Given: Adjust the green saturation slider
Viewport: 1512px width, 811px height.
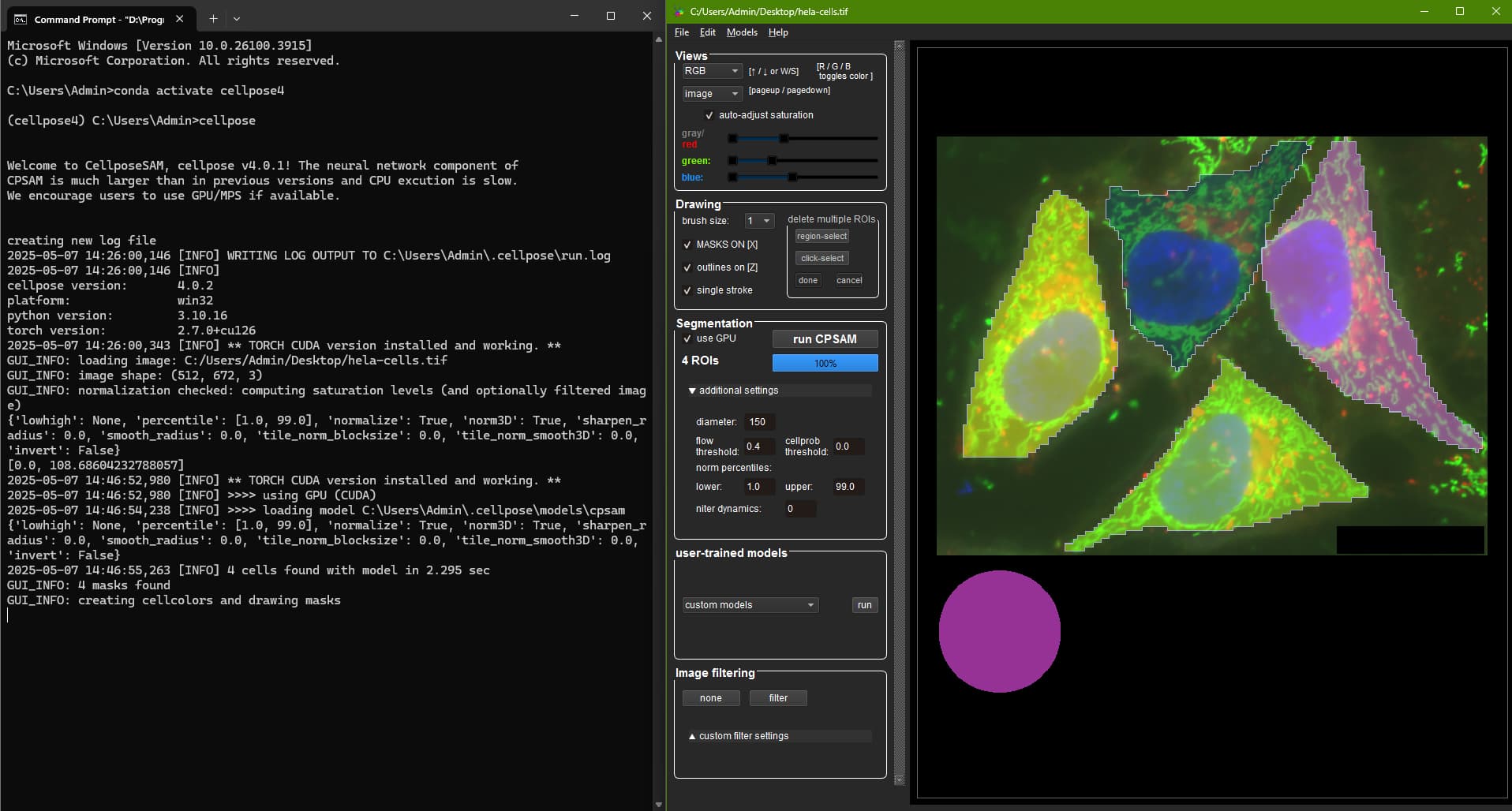Looking at the screenshot, I should [x=771, y=160].
